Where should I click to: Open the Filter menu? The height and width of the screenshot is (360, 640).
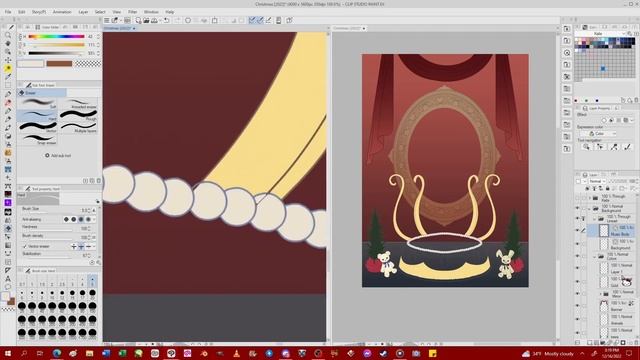point(133,12)
